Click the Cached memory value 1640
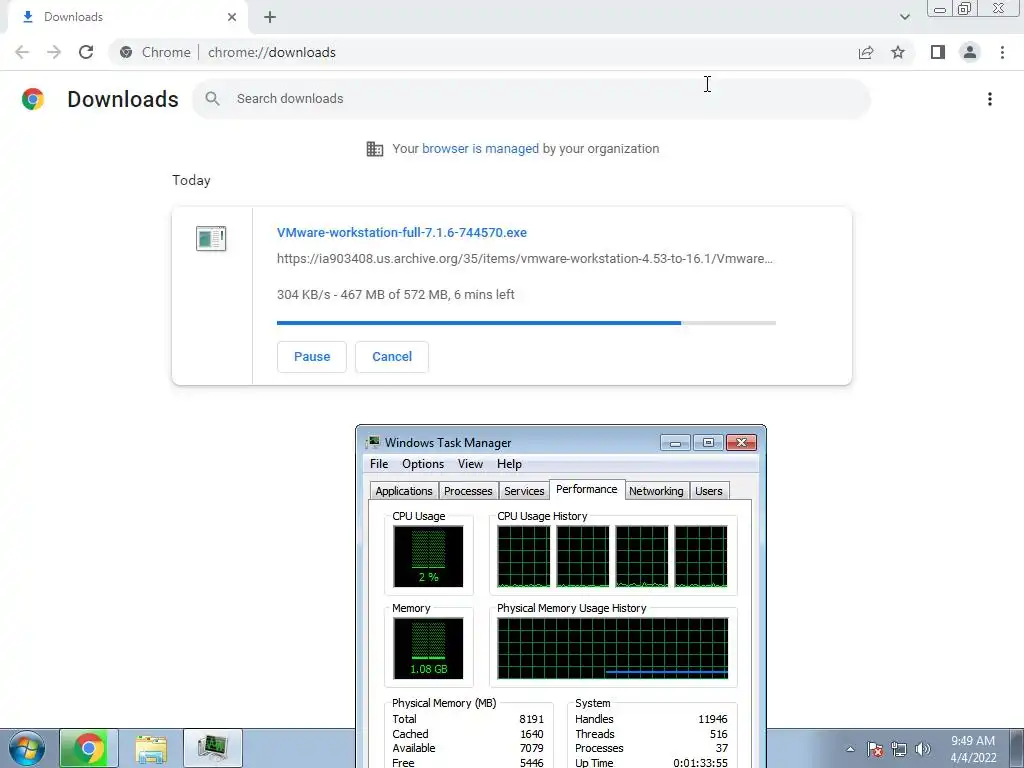The width and height of the screenshot is (1024, 768). click(x=532, y=734)
